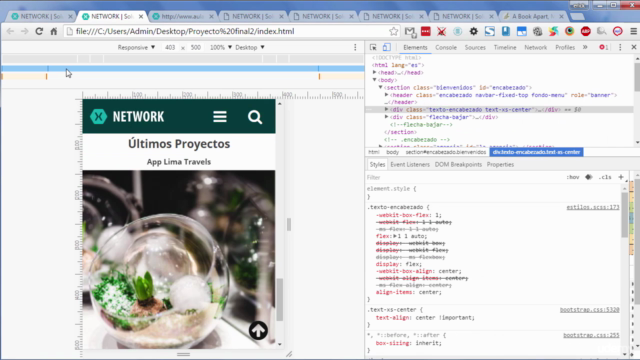This screenshot has width=640, height=360.
Task: Open the Properties pane
Action: pyautogui.click(x=500, y=164)
